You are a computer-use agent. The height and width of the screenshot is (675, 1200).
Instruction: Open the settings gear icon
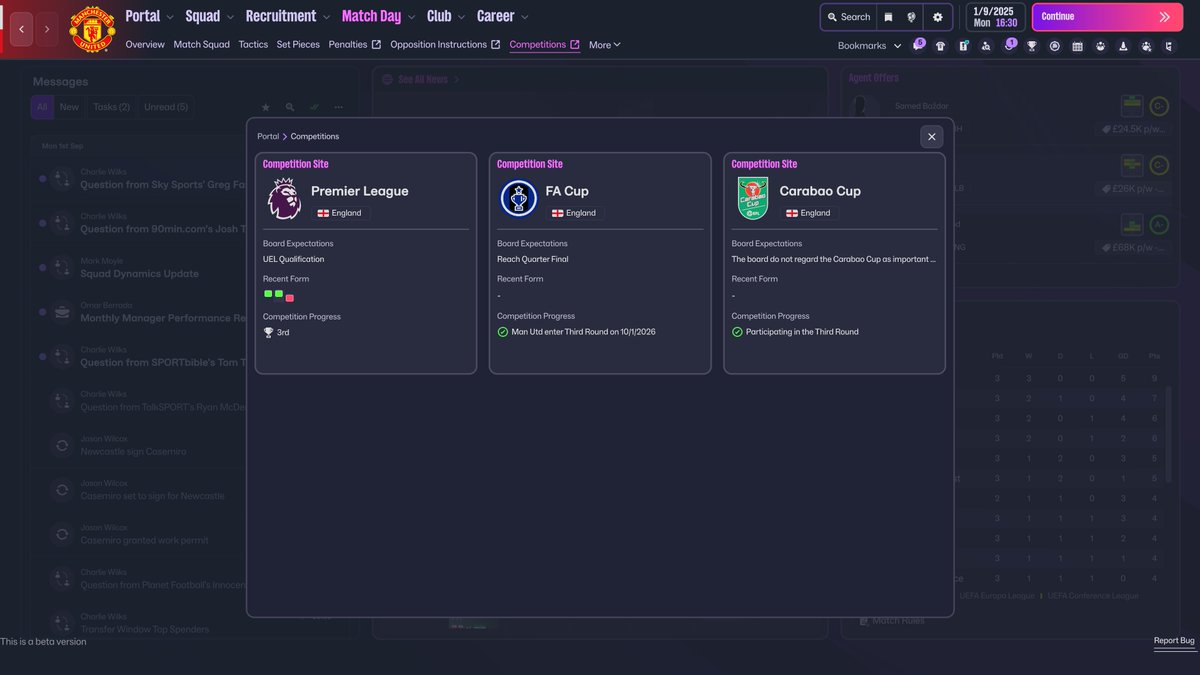[937, 17]
